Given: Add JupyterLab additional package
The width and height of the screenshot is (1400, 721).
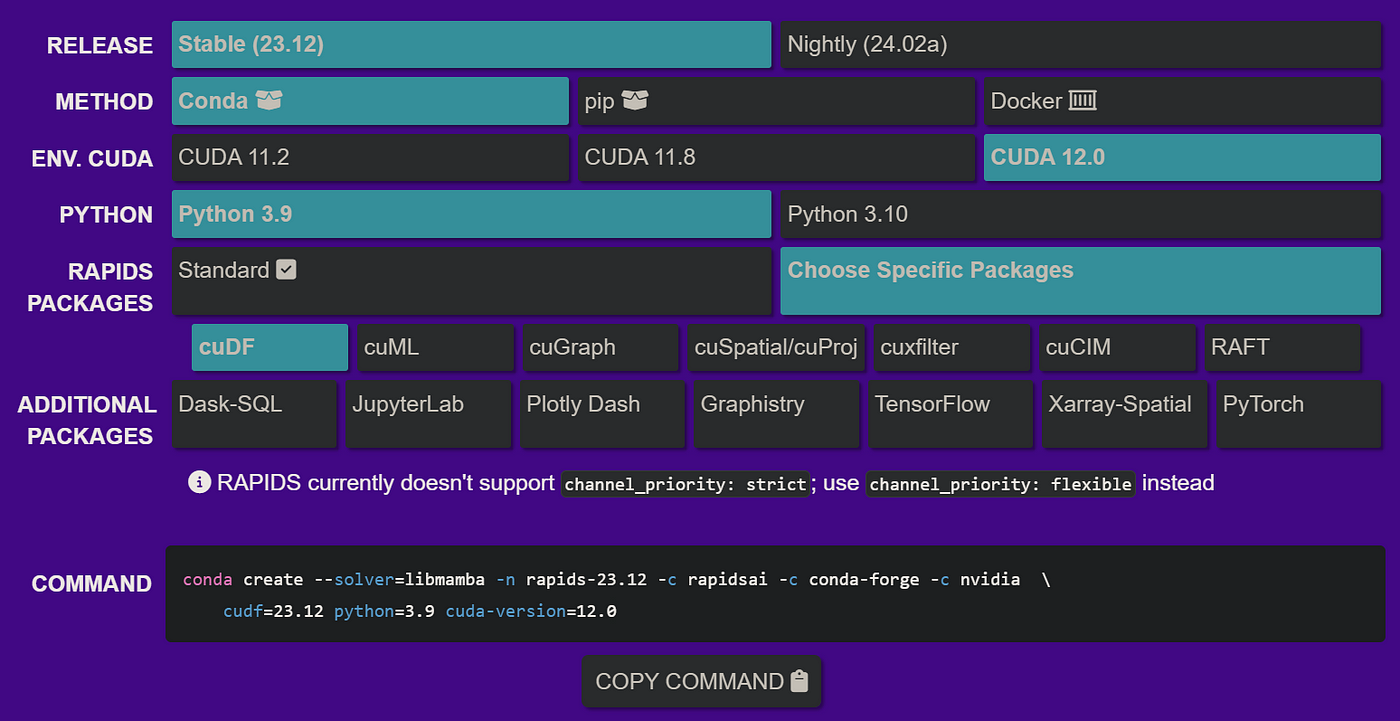Looking at the screenshot, I should tap(428, 412).
